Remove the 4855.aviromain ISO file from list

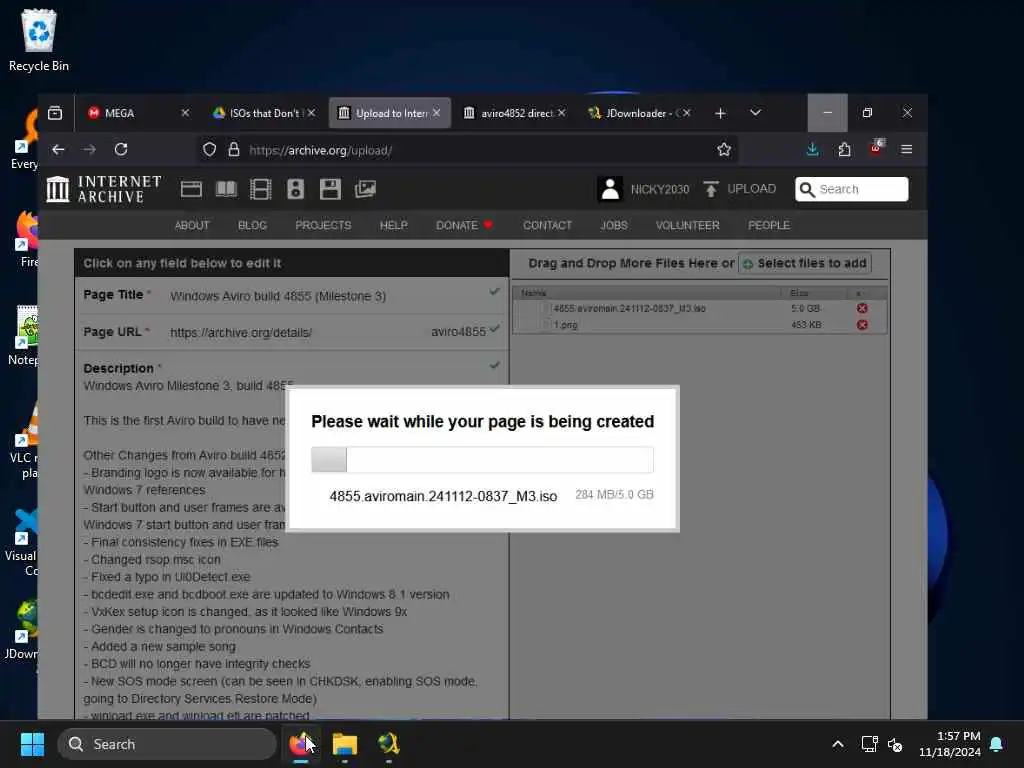[862, 308]
